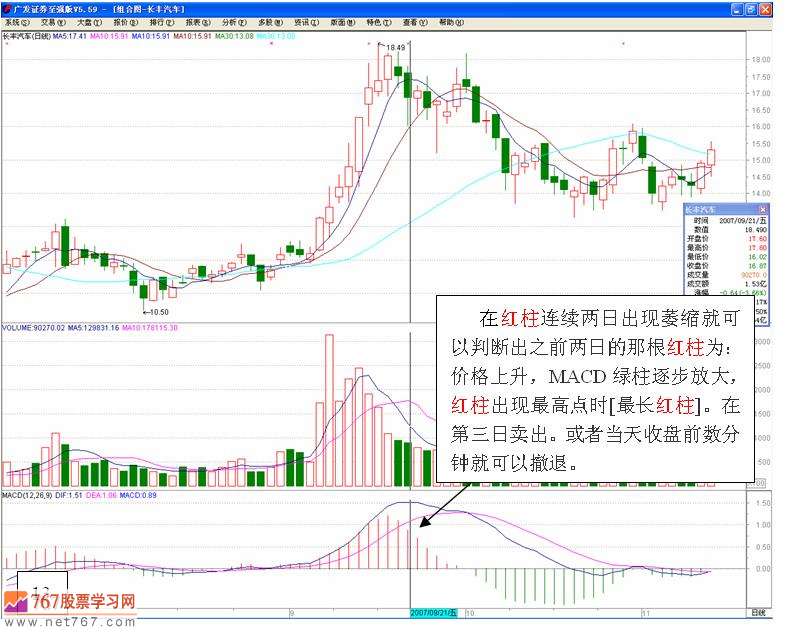Expand the 报价 dropdown menu
This screenshot has width=787, height=632.
[x=123, y=21]
